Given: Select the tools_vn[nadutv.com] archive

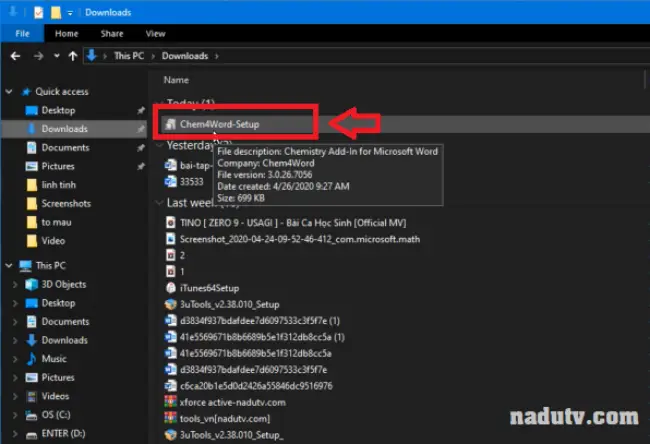Looking at the screenshot, I should point(225,419).
